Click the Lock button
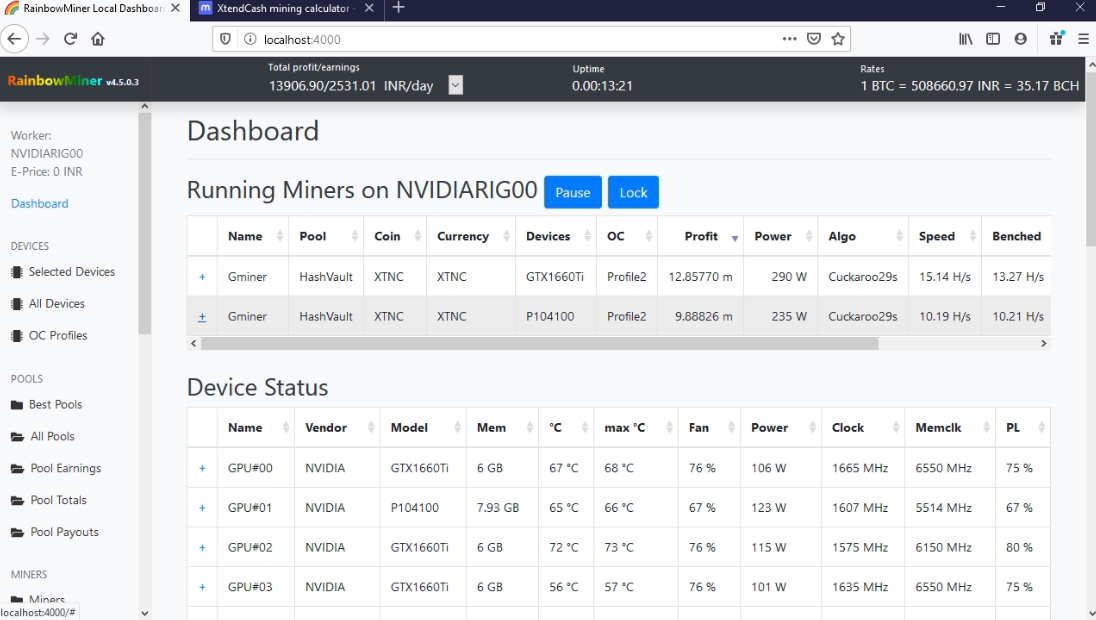 (633, 192)
